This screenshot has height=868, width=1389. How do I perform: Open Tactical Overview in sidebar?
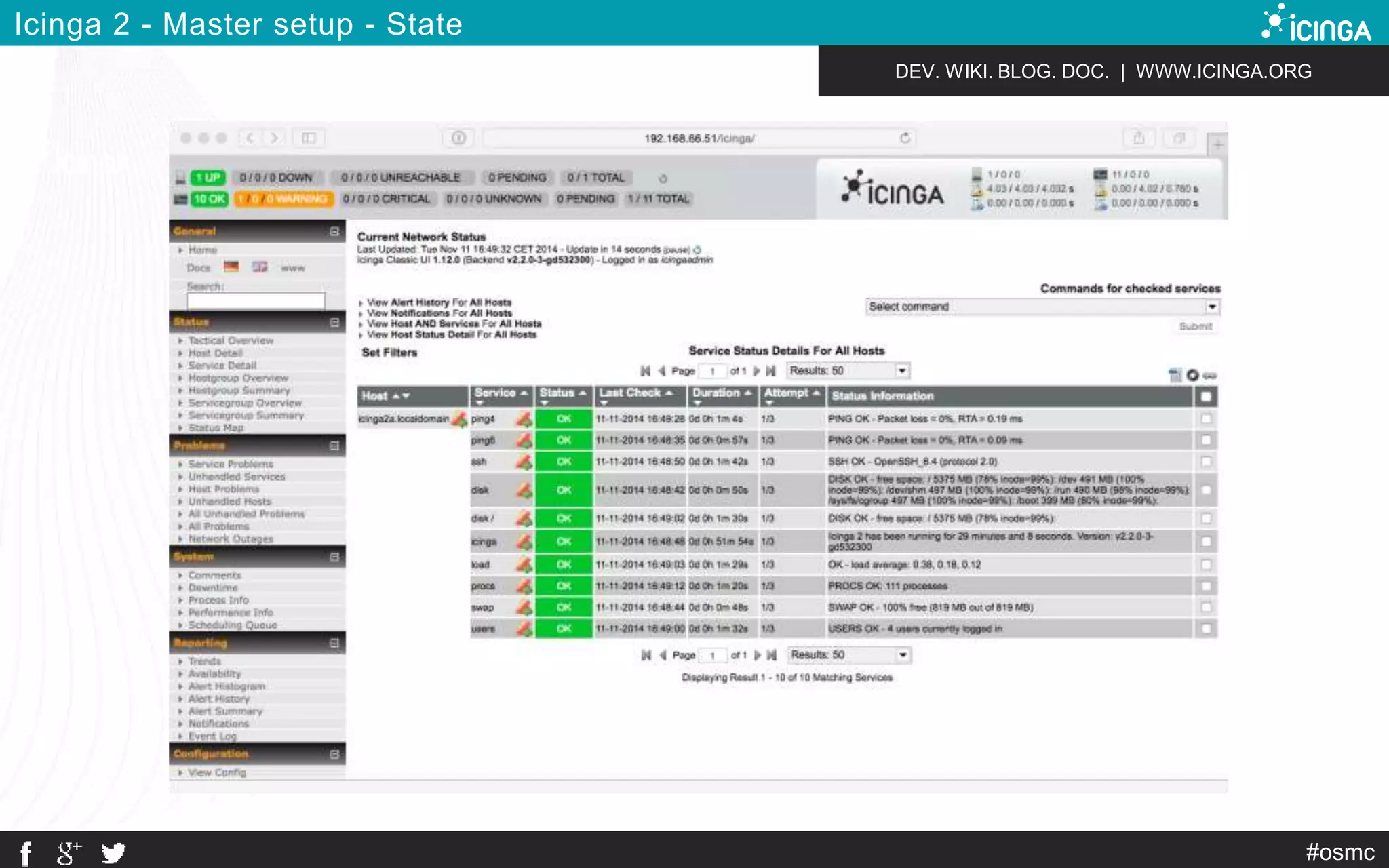(231, 340)
